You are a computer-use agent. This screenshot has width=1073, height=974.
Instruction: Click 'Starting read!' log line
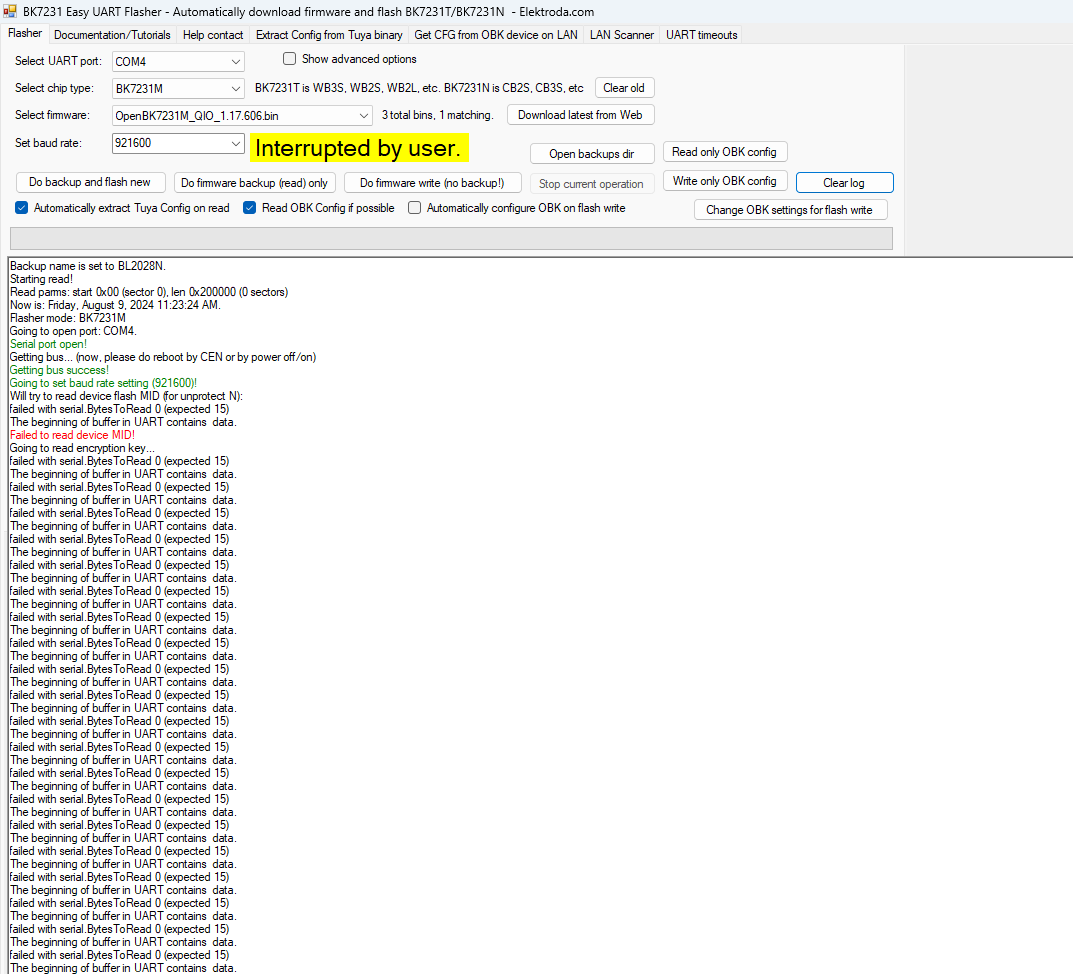[x=42, y=279]
